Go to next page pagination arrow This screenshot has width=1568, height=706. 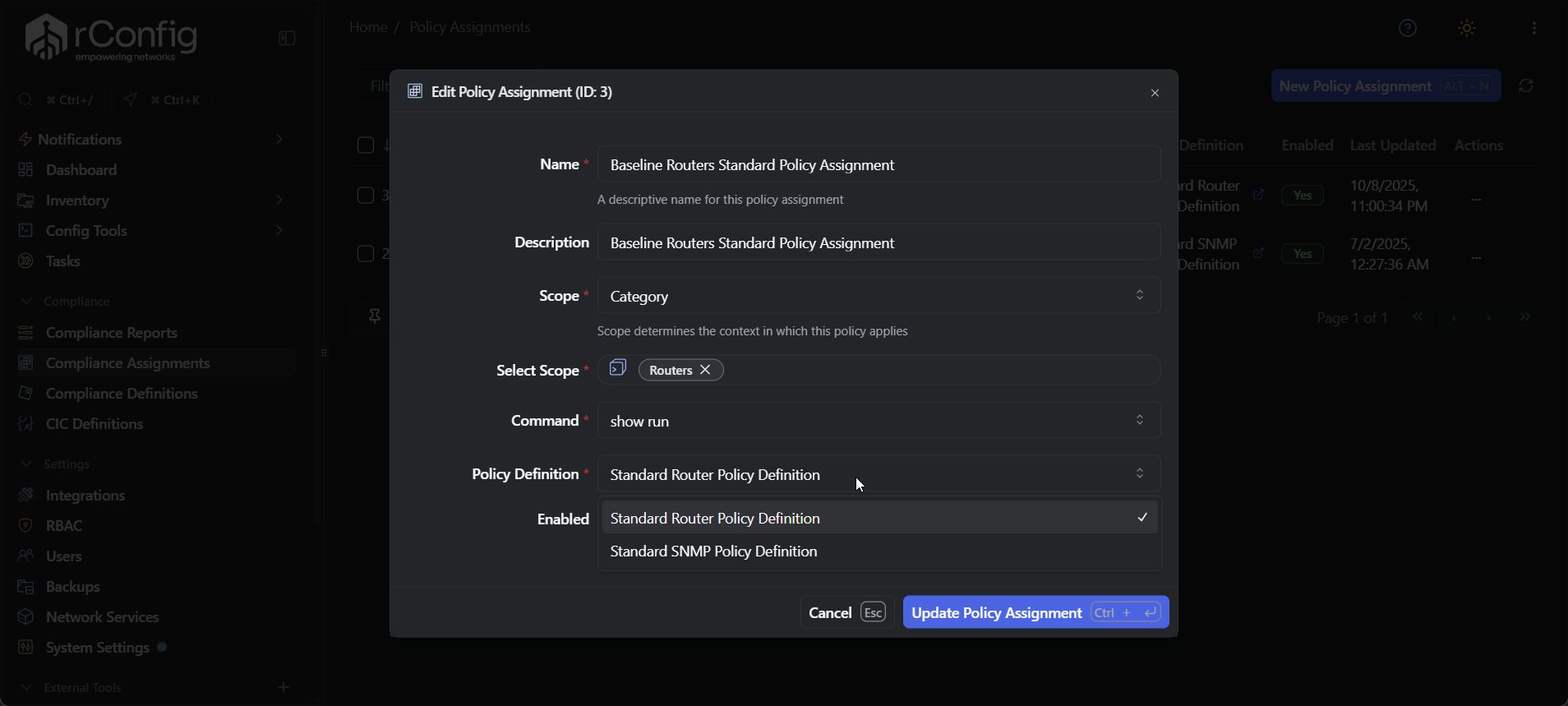[1488, 317]
